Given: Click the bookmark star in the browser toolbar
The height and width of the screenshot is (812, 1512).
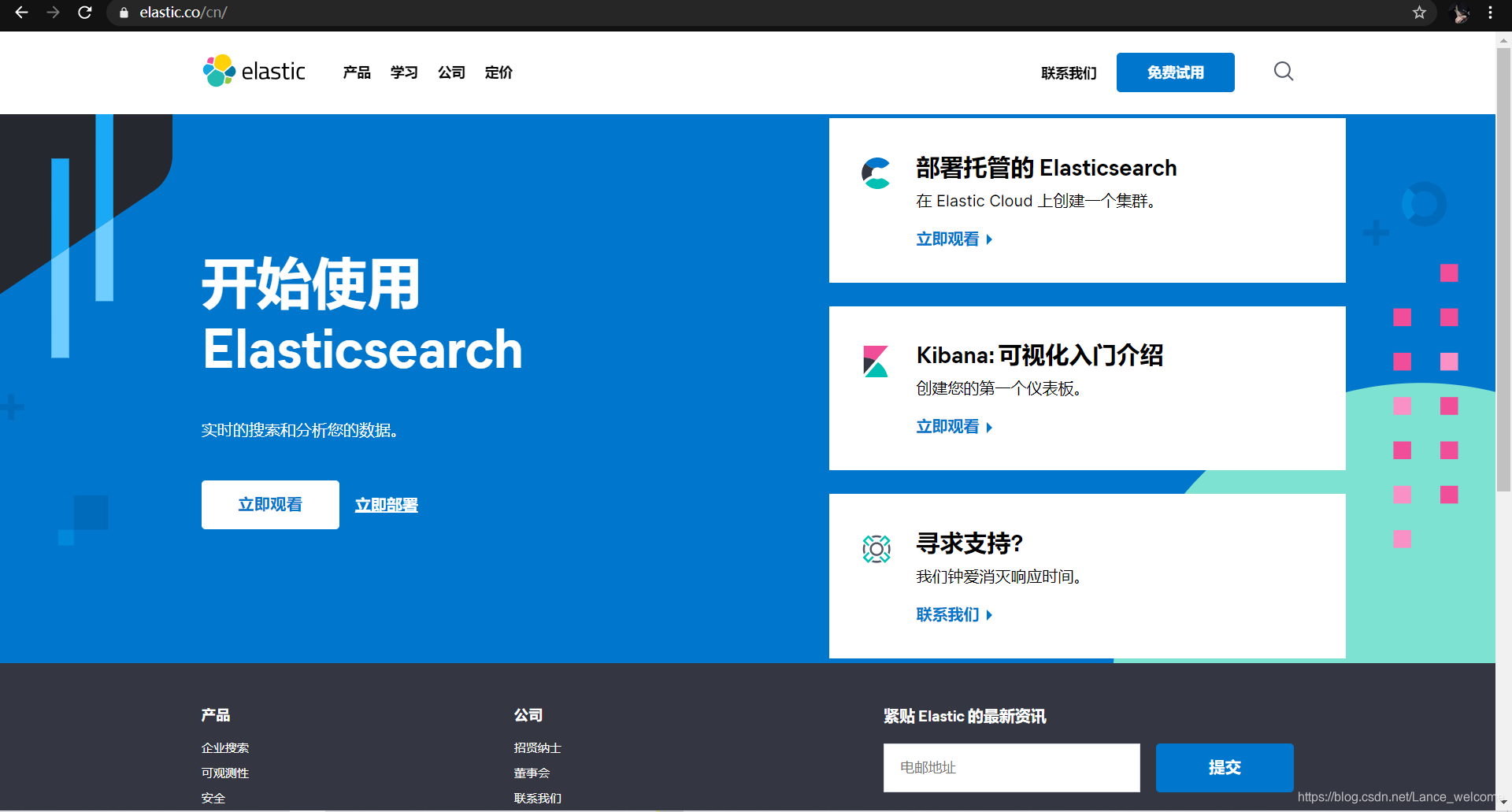Looking at the screenshot, I should [1420, 13].
